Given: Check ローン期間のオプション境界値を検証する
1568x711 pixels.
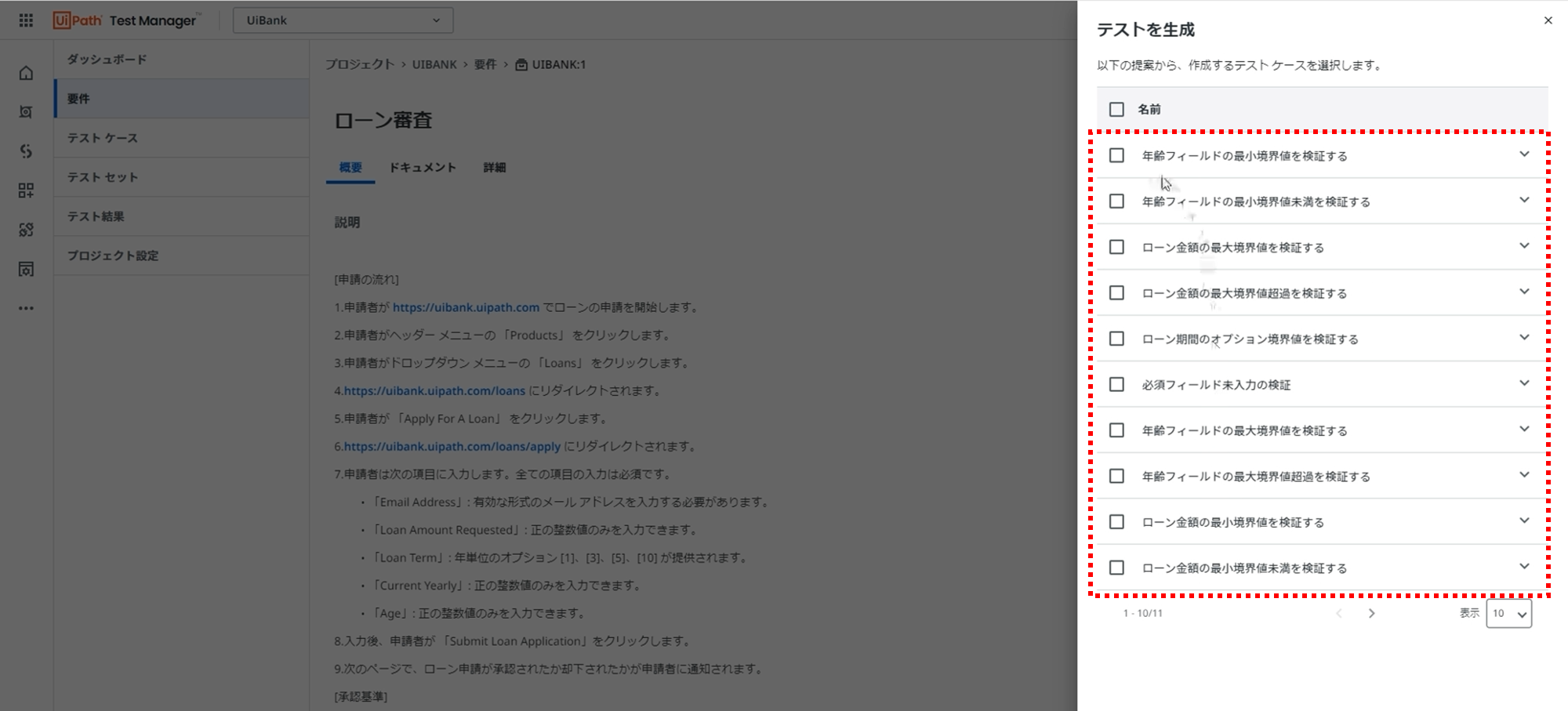Looking at the screenshot, I should pos(1116,339).
